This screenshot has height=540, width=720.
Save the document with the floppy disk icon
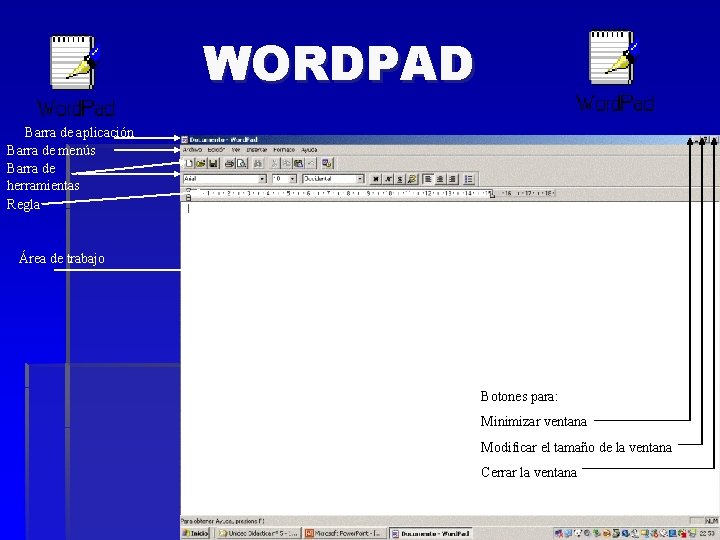click(213, 163)
